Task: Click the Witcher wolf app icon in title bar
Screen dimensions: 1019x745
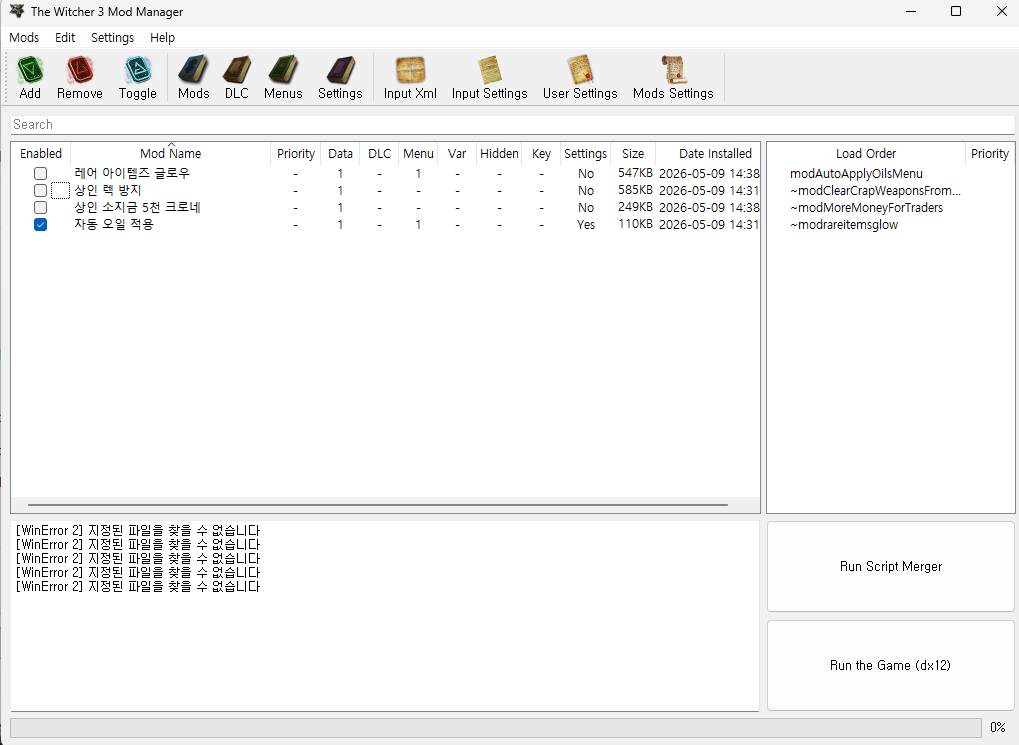Action: click(x=17, y=11)
